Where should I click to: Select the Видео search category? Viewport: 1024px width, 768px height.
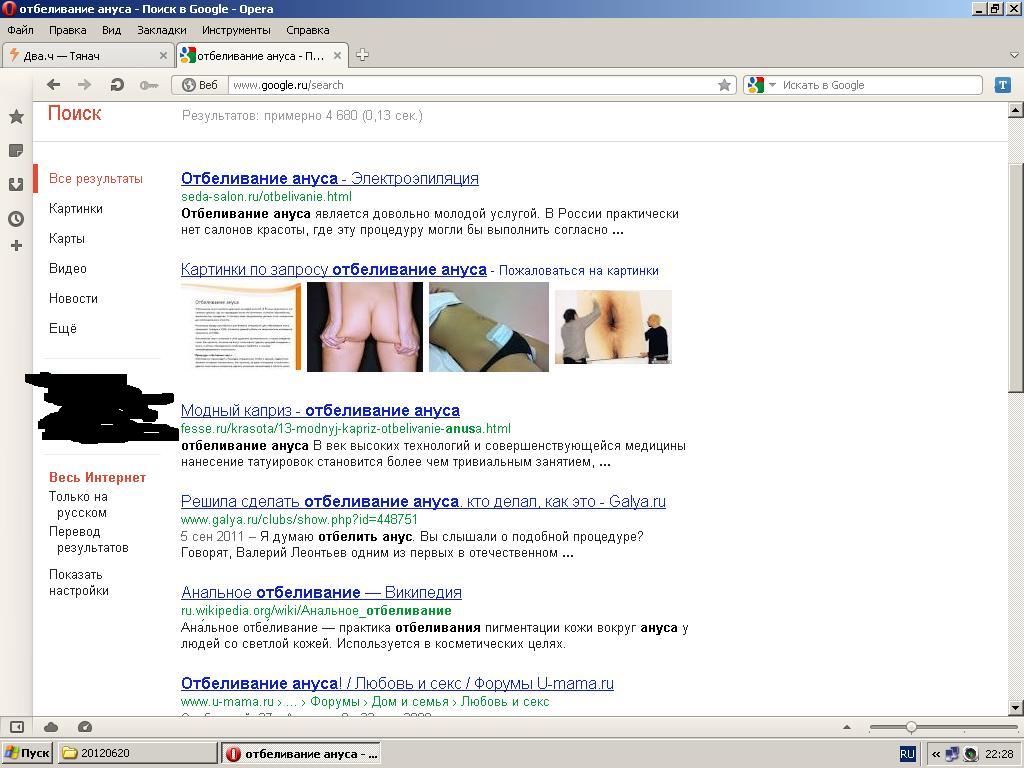point(68,269)
